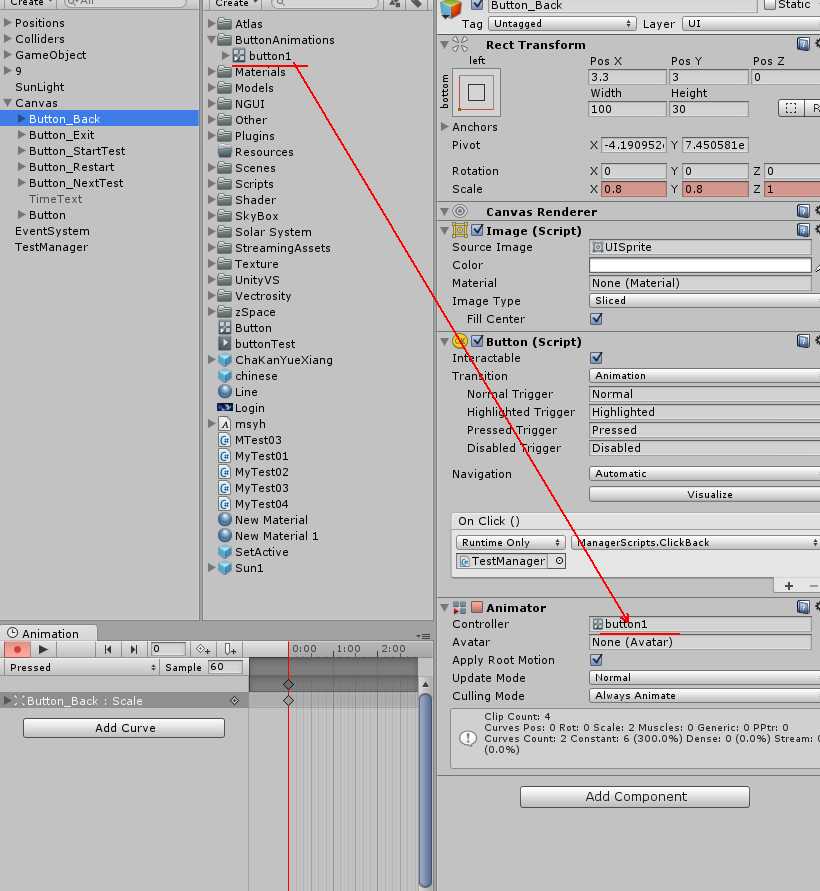Open the Button (Script) help icon
Image resolution: width=820 pixels, height=891 pixels.
click(803, 341)
